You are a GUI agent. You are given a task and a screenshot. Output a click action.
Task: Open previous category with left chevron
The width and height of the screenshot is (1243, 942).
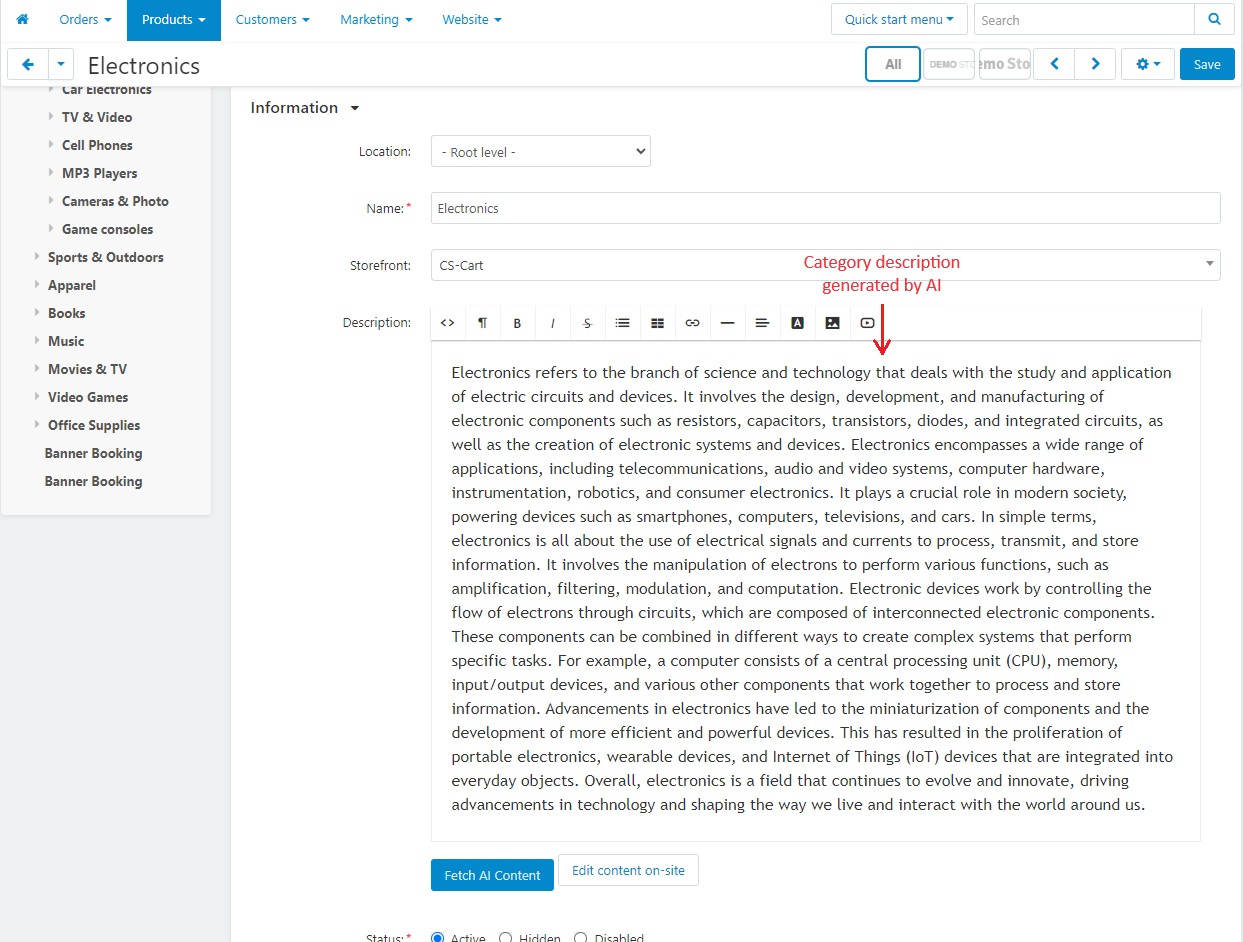tap(1054, 64)
